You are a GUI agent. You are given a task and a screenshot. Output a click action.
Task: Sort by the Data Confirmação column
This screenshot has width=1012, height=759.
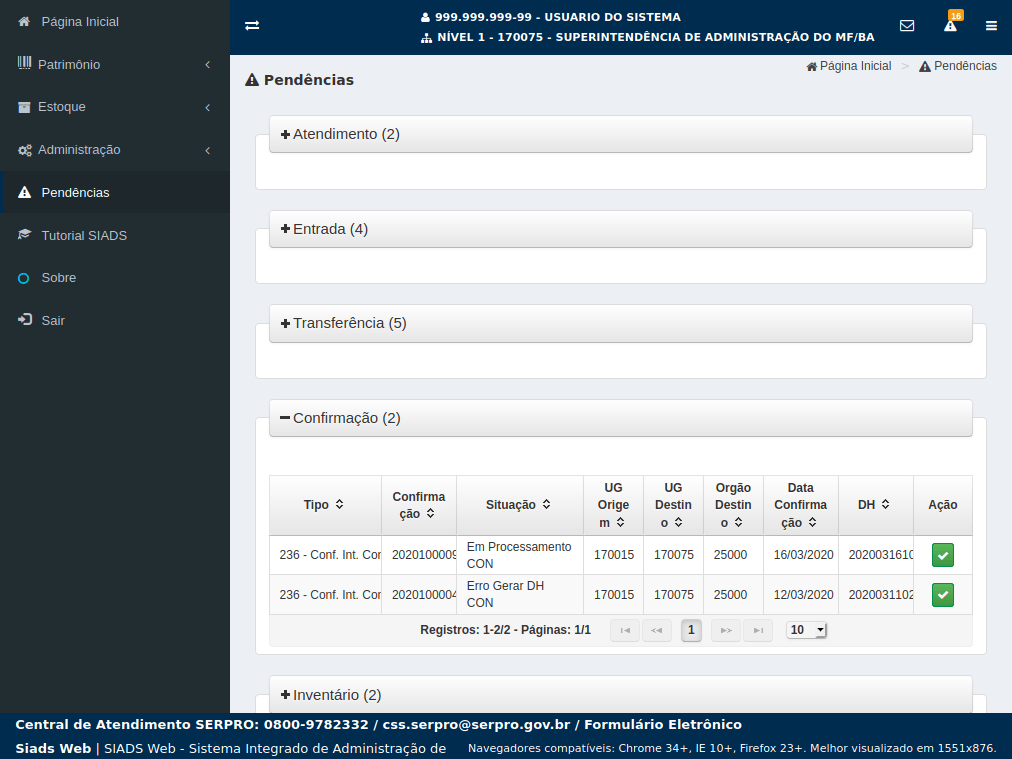[x=800, y=505]
